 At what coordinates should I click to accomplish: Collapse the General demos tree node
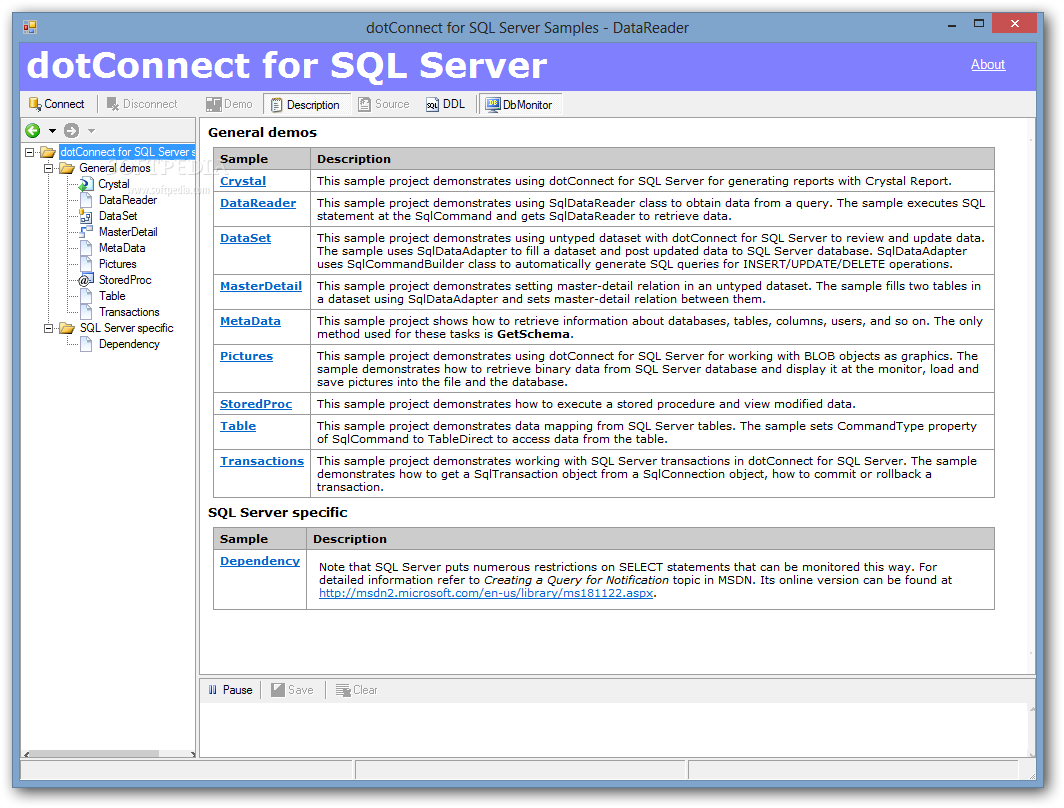[48, 168]
